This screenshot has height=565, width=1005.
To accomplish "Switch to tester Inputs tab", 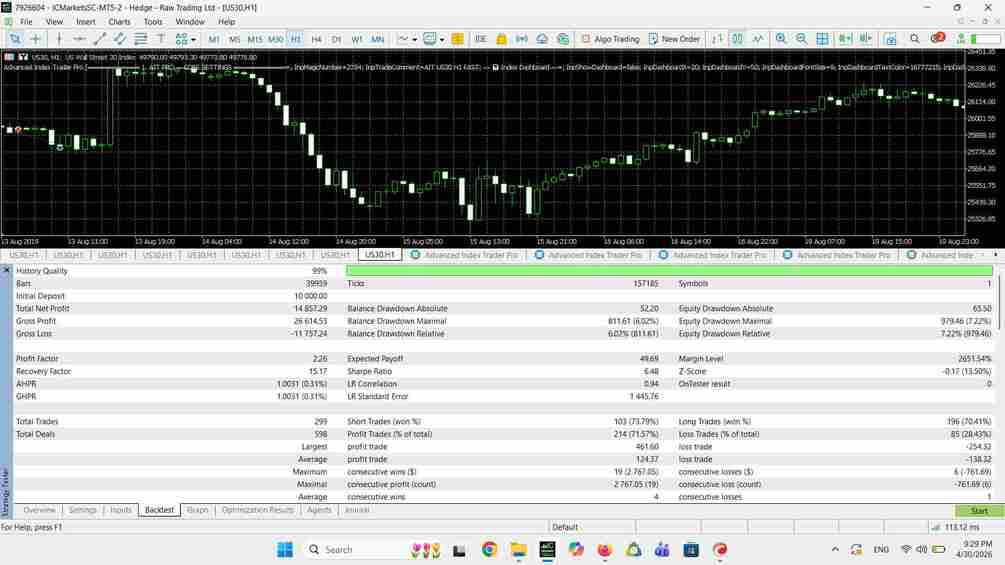I will (120, 511).
